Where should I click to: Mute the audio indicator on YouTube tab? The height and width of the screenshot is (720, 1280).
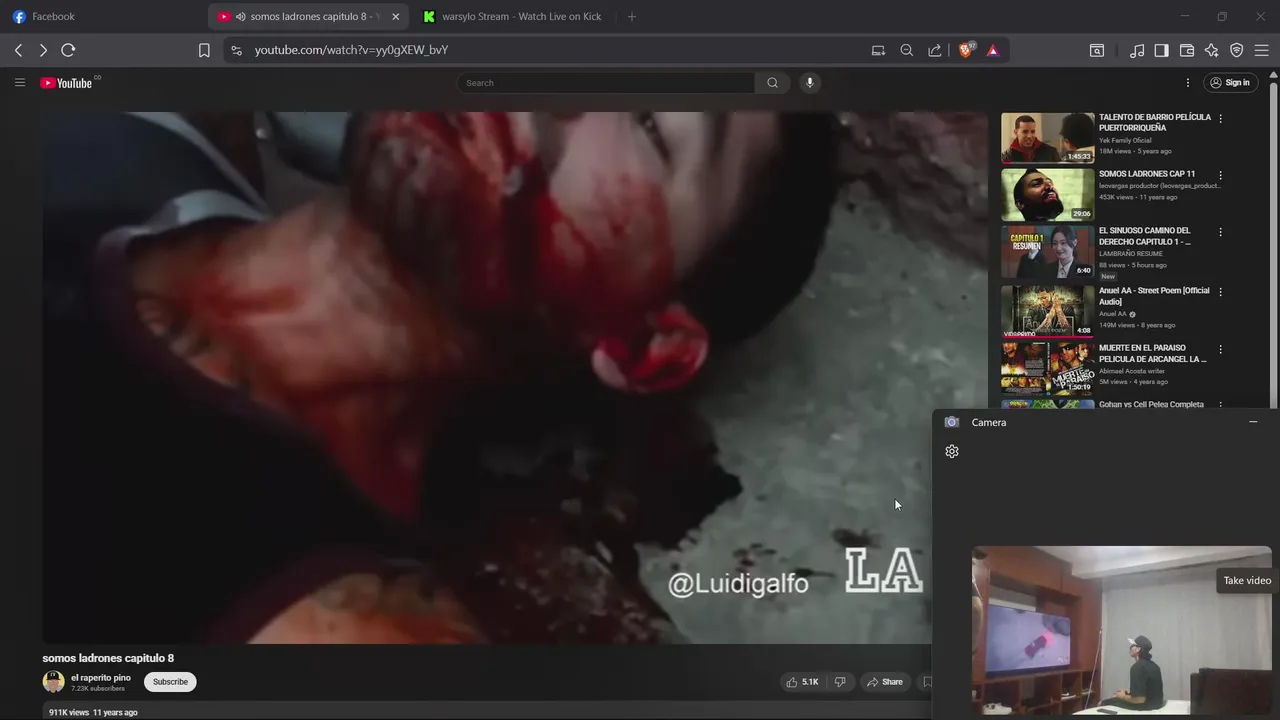tap(241, 17)
